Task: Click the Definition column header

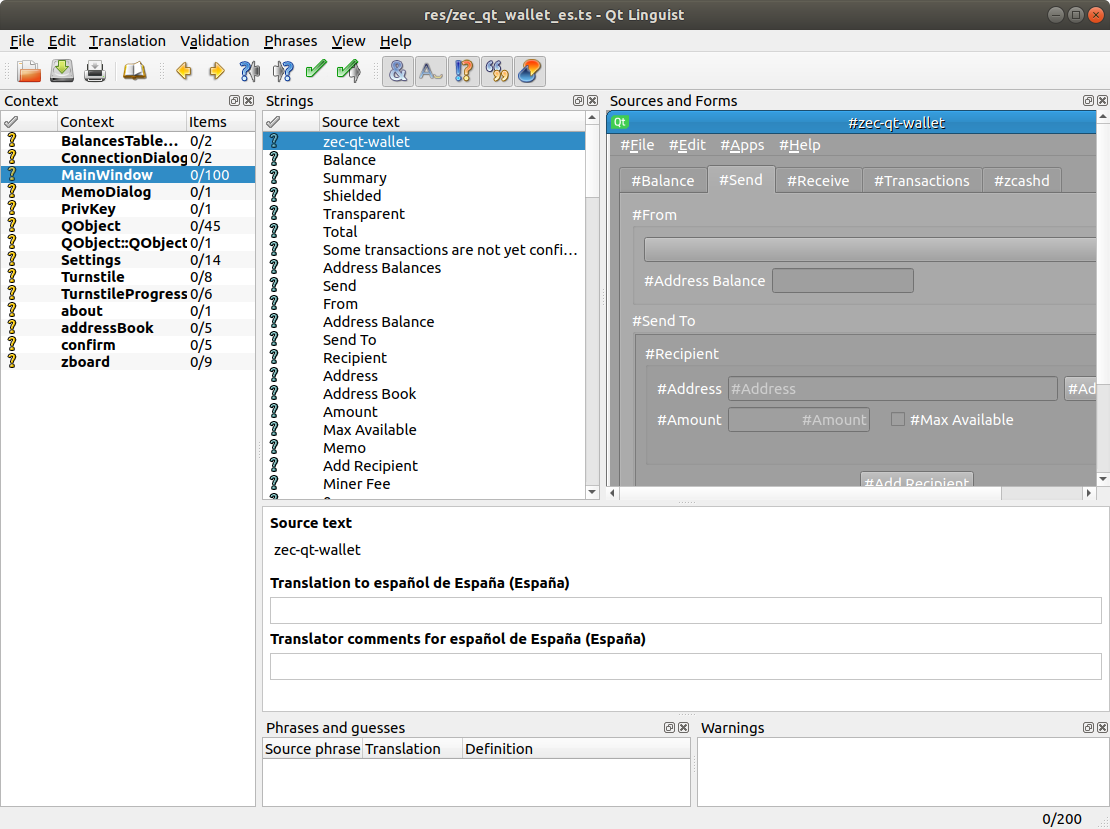Action: click(x=576, y=749)
